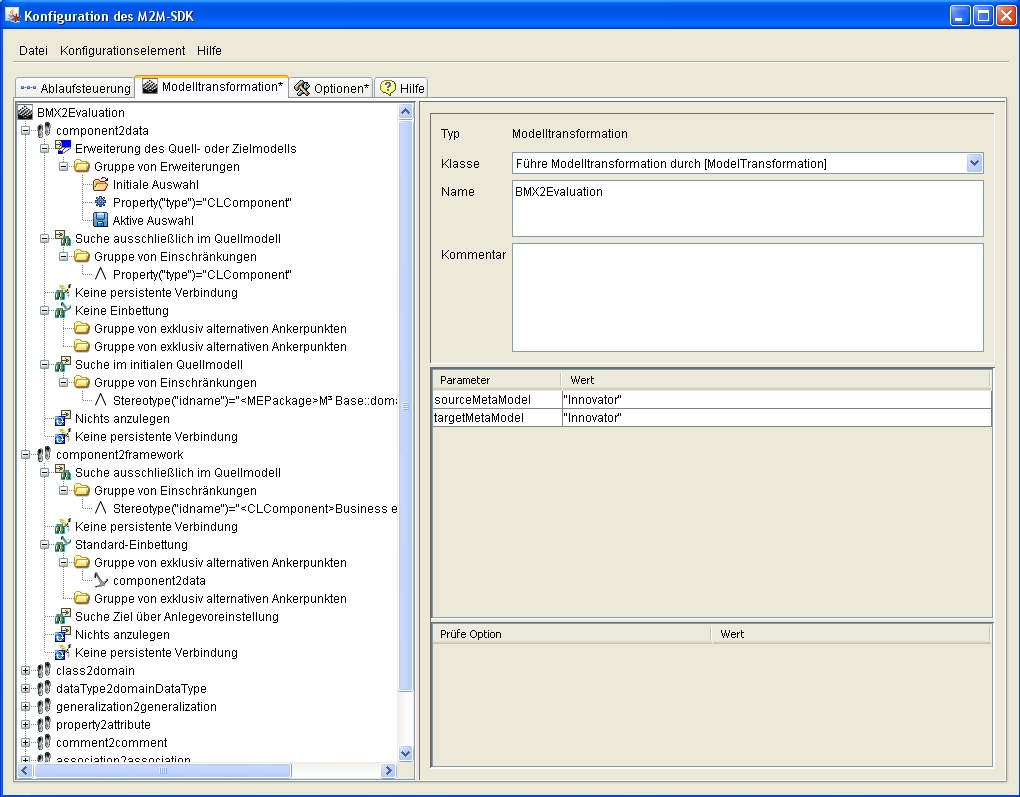The image size is (1020, 797).
Task: Expand the property2attribute tree node
Action: [26, 725]
